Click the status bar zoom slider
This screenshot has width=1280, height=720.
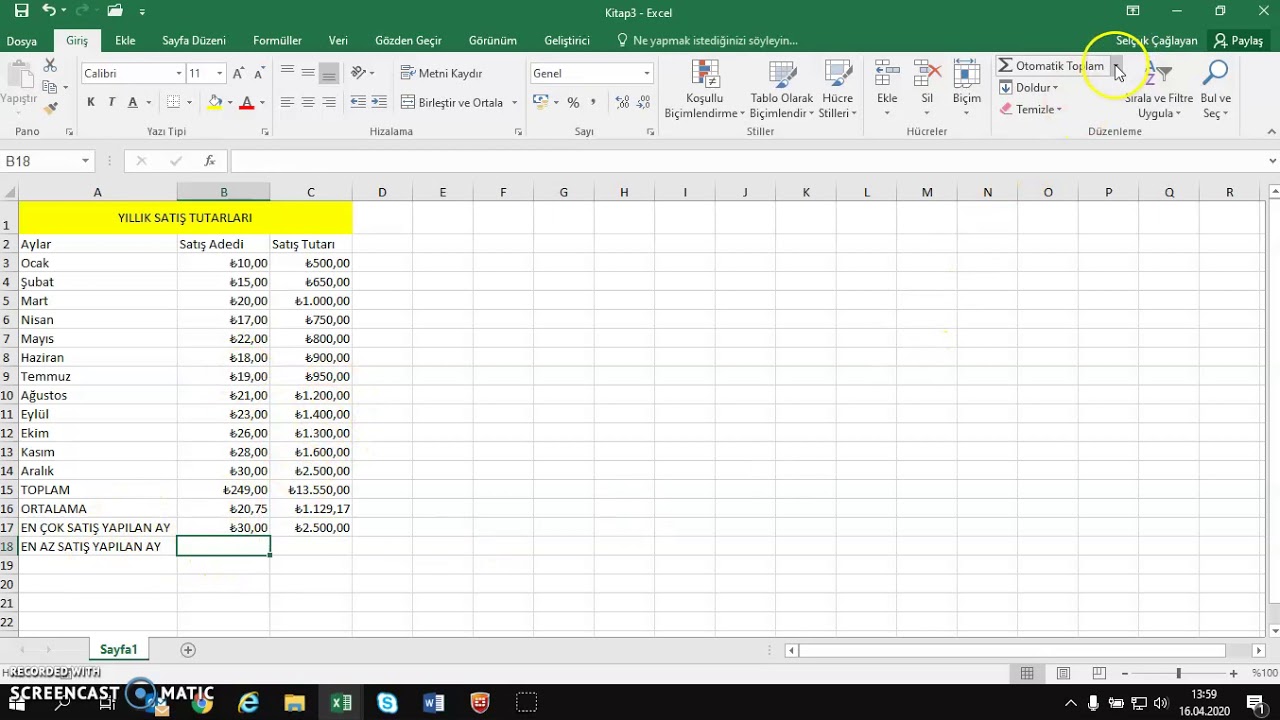1178,674
